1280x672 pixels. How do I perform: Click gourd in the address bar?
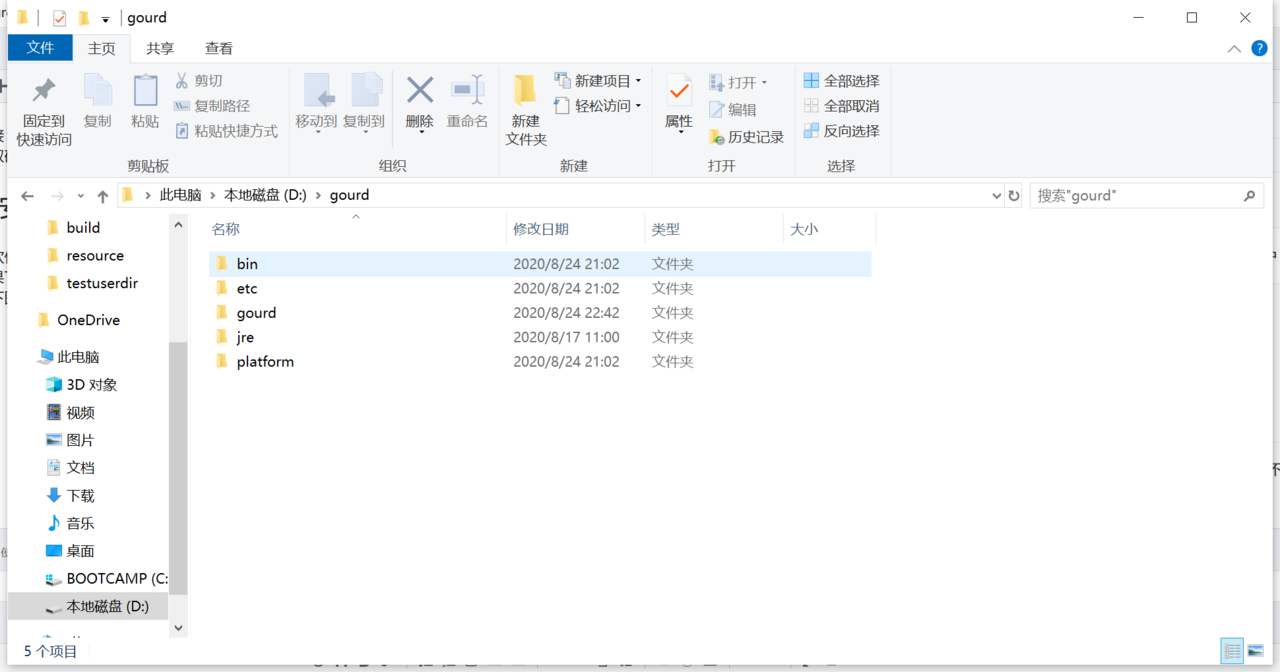coord(349,195)
